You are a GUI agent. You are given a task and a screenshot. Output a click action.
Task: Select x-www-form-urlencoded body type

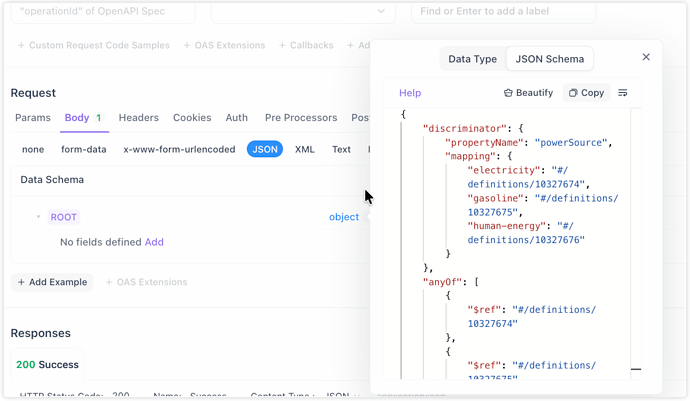[x=179, y=149]
